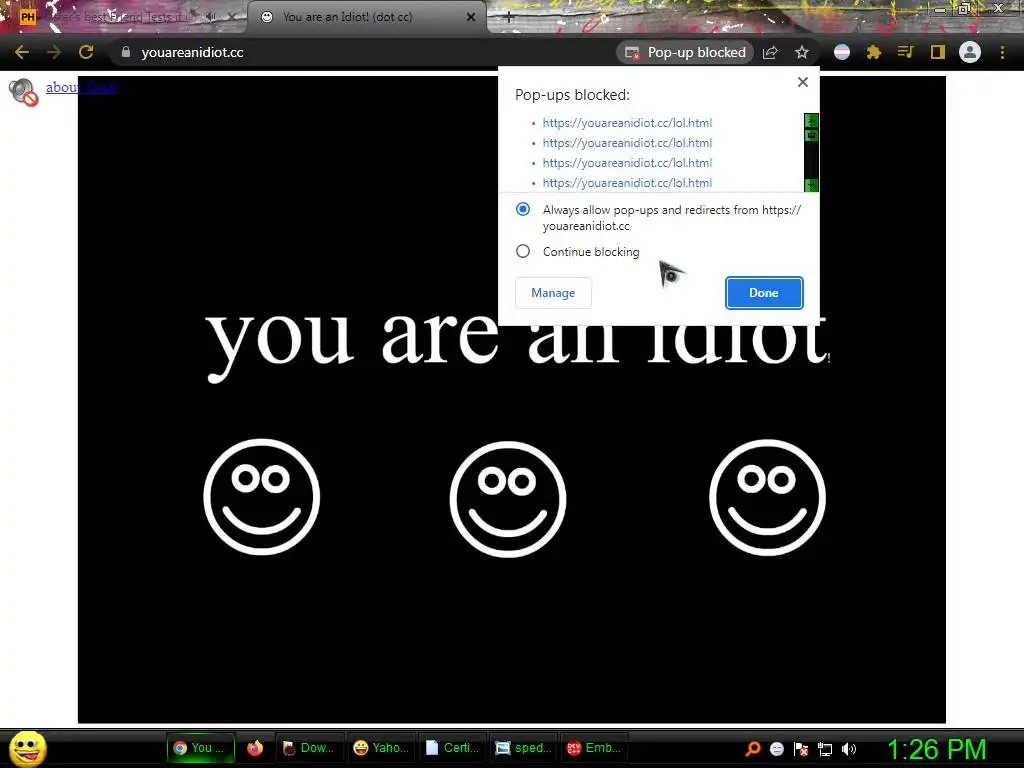This screenshot has width=1024, height=768.
Task: Click the Pop-up blocked indicator
Action: [685, 52]
